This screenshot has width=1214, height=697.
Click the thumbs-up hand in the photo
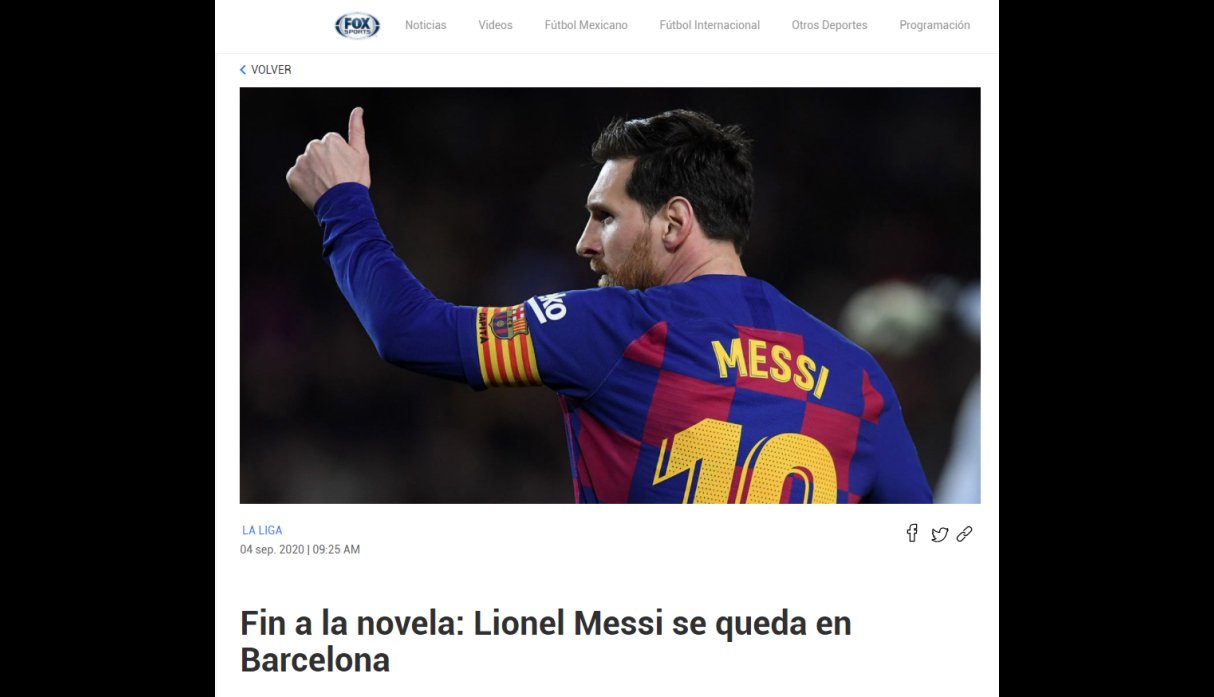tap(329, 158)
